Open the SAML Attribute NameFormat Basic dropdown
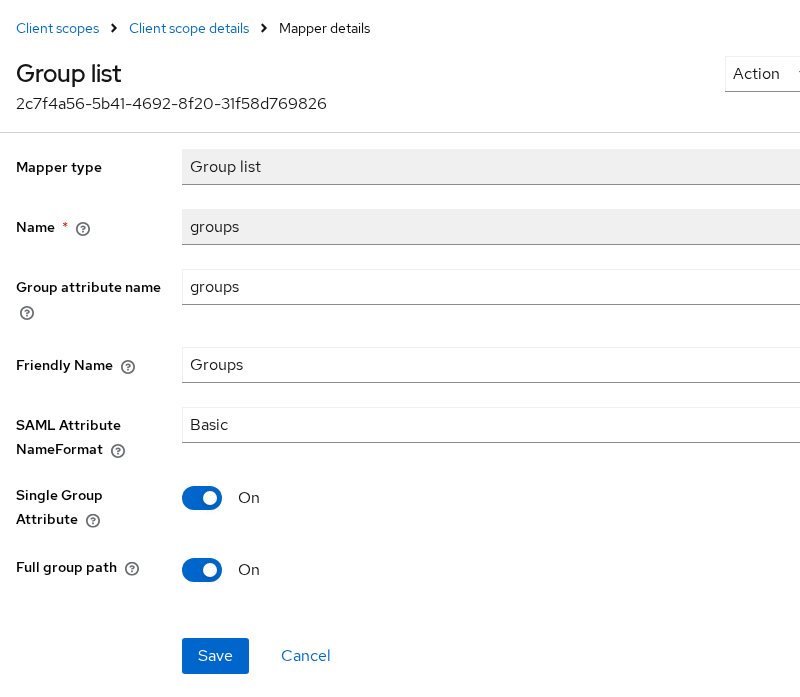 (x=491, y=425)
